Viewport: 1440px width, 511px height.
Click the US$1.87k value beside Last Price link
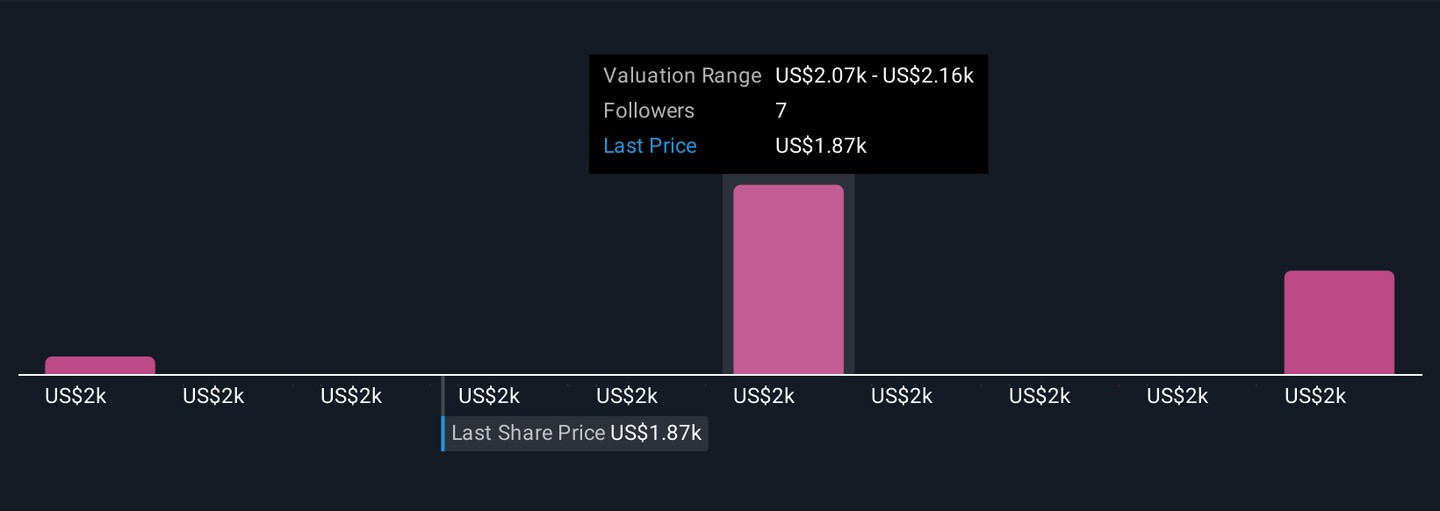click(x=820, y=146)
